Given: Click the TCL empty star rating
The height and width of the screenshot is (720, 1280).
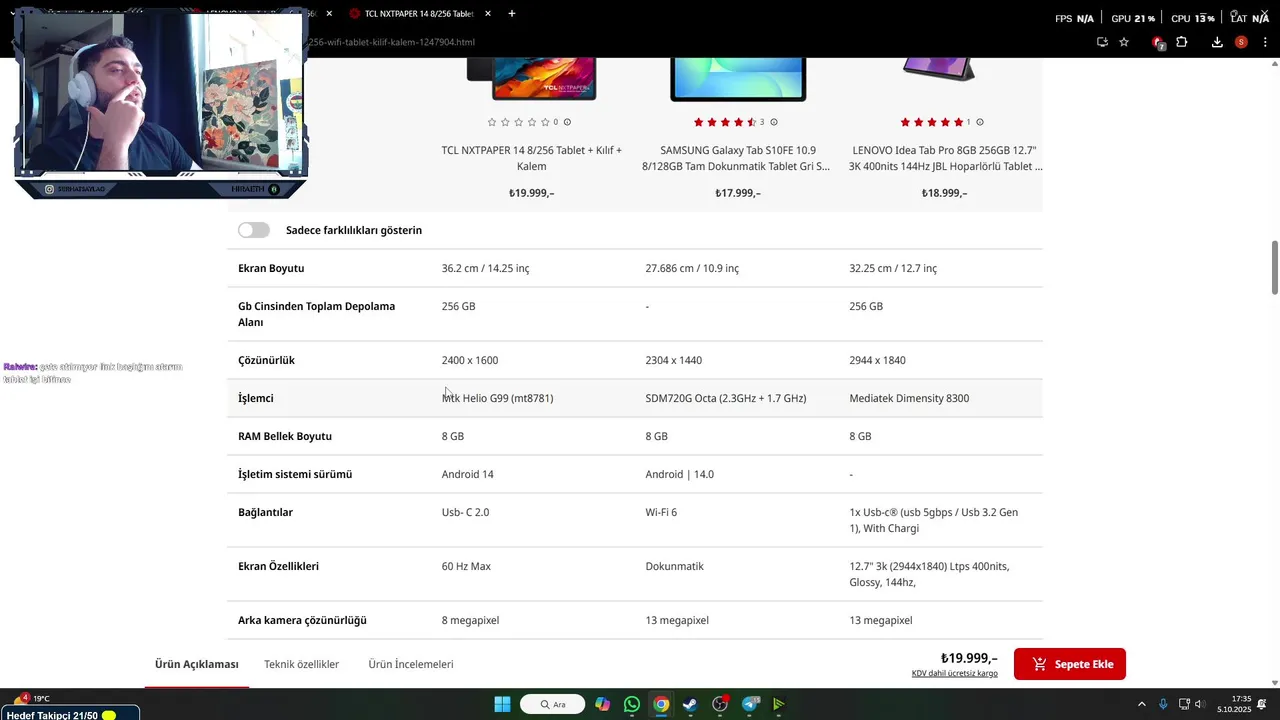Looking at the screenshot, I should coord(518,122).
